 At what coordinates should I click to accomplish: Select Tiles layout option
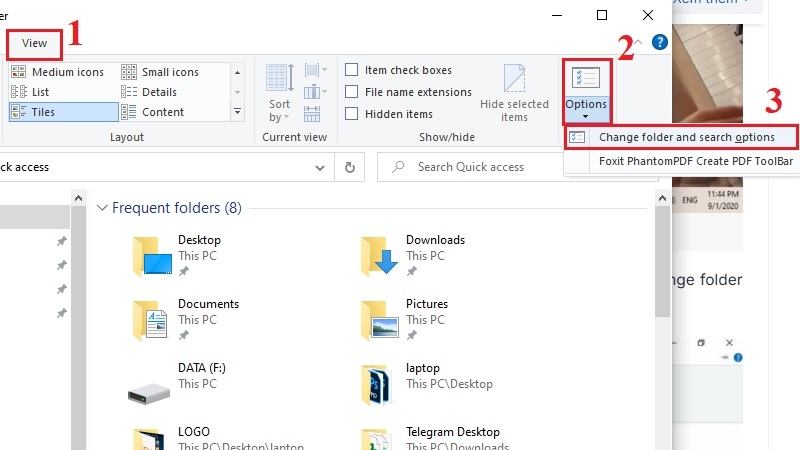point(64,112)
